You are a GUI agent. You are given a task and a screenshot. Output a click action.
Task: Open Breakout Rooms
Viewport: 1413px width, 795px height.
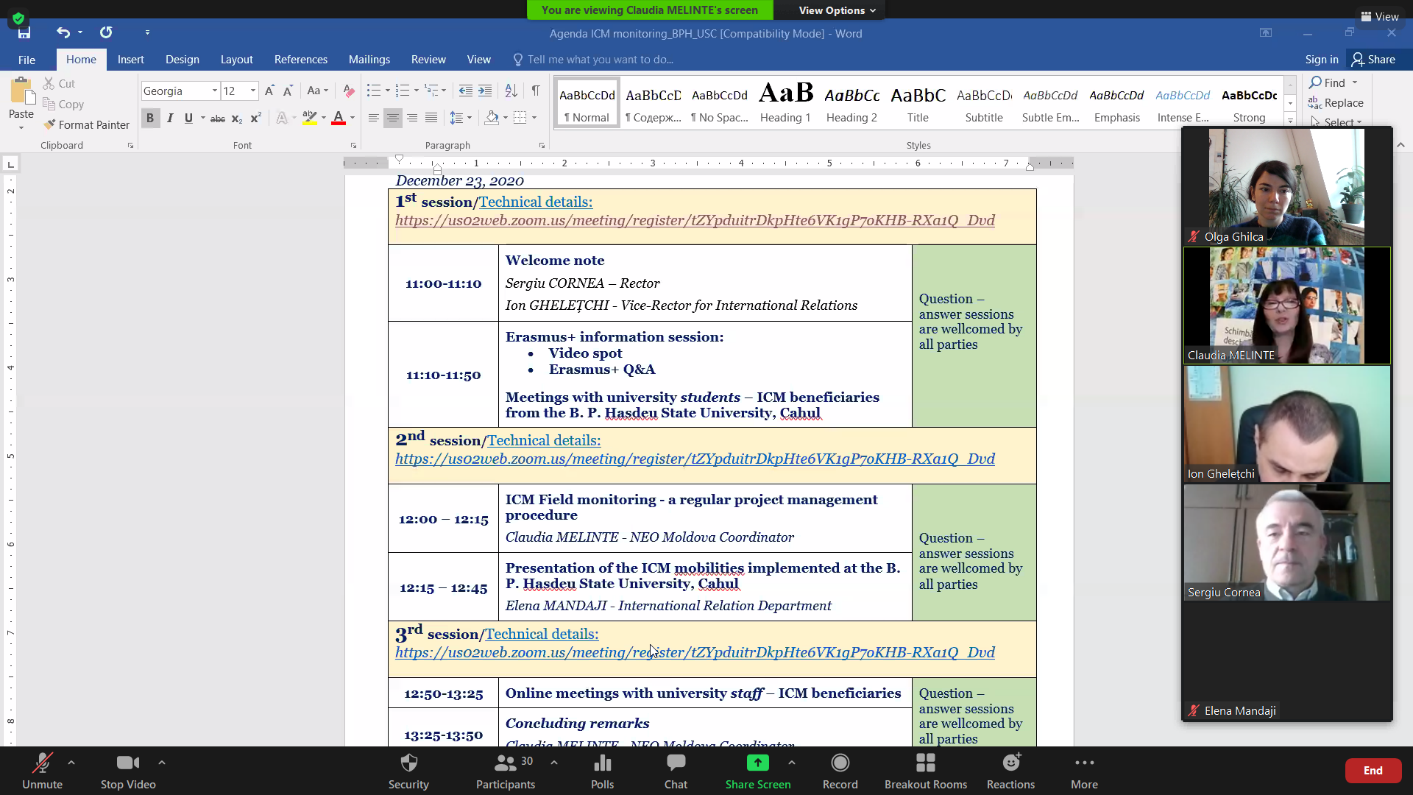click(x=925, y=770)
